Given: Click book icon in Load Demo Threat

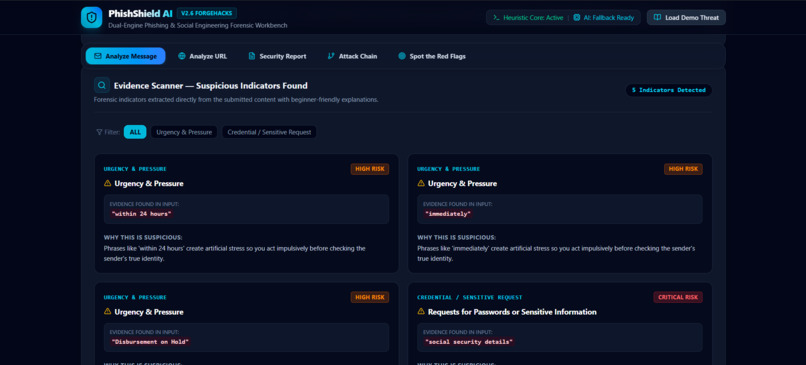Looking at the screenshot, I should (x=657, y=17).
